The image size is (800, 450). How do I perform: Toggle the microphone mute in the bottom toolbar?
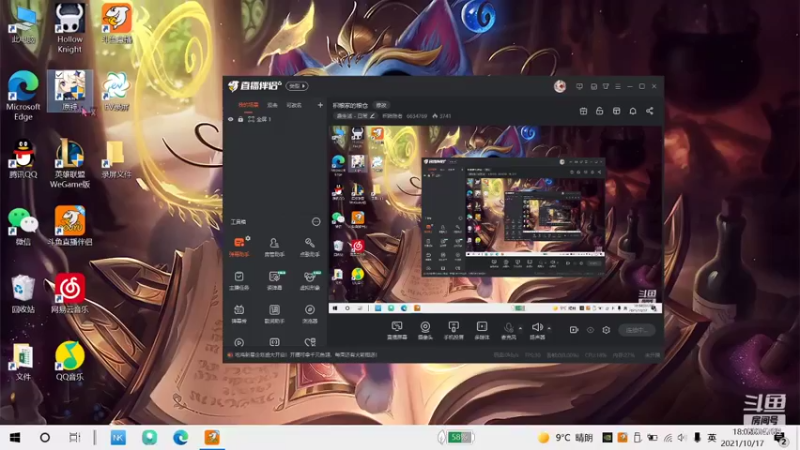coord(508,330)
